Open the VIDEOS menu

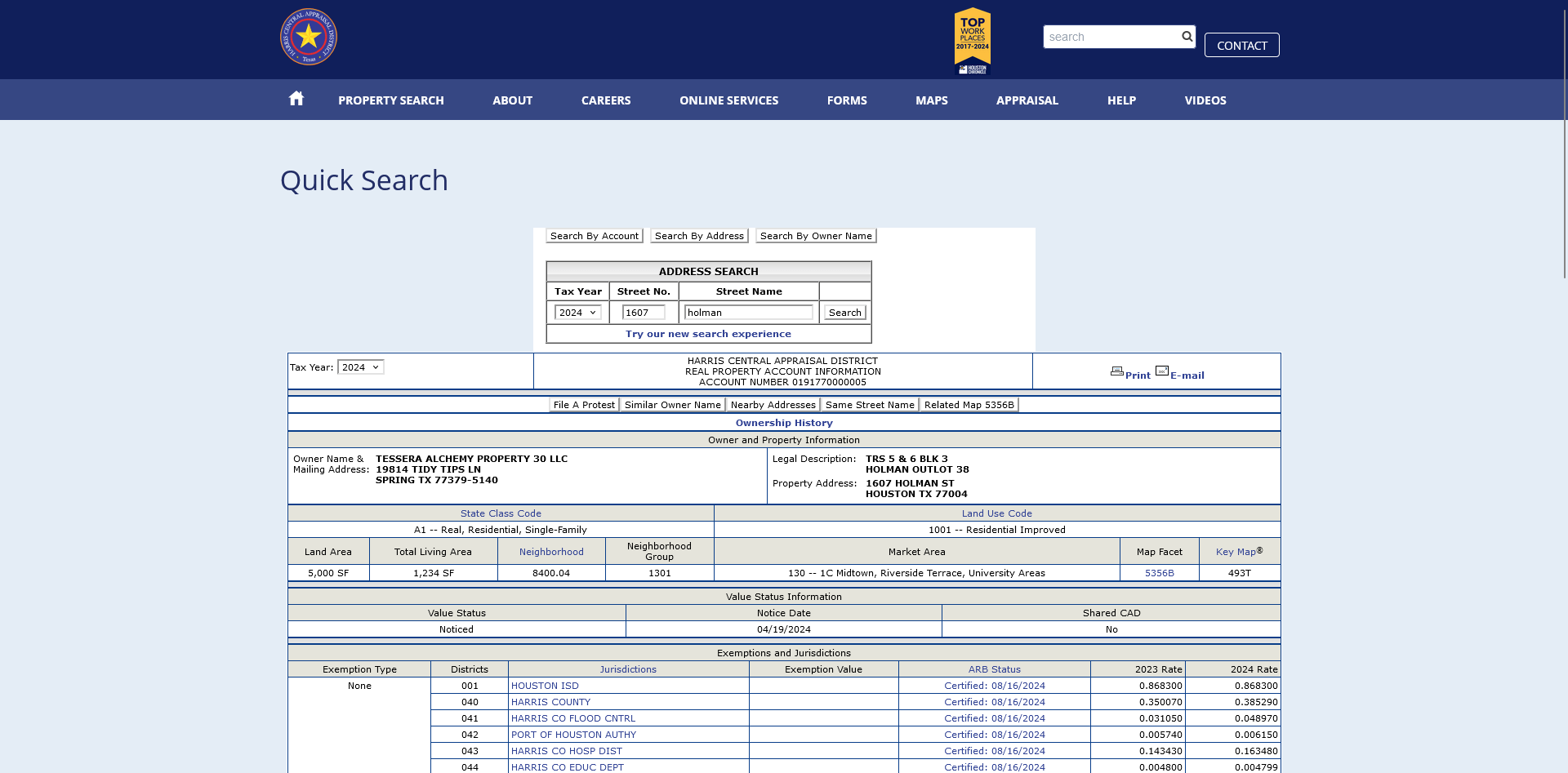coord(1205,100)
